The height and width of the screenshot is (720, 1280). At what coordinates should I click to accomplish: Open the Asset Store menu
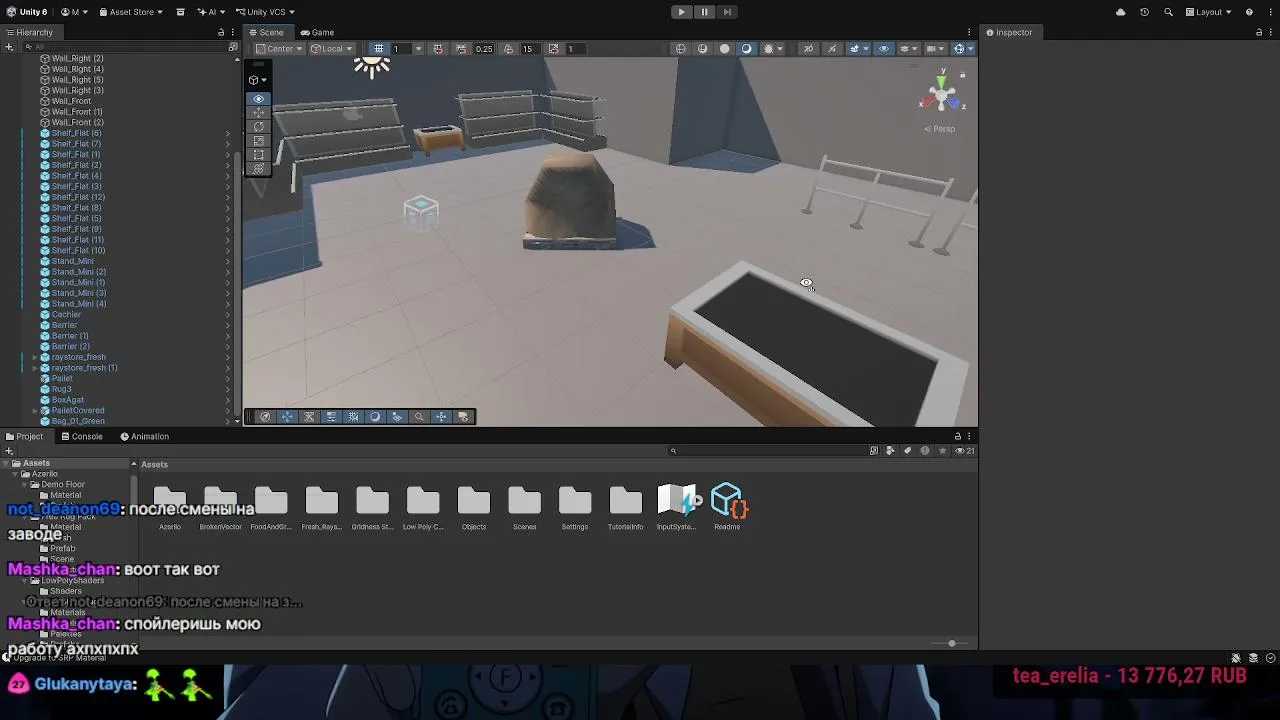(x=130, y=12)
